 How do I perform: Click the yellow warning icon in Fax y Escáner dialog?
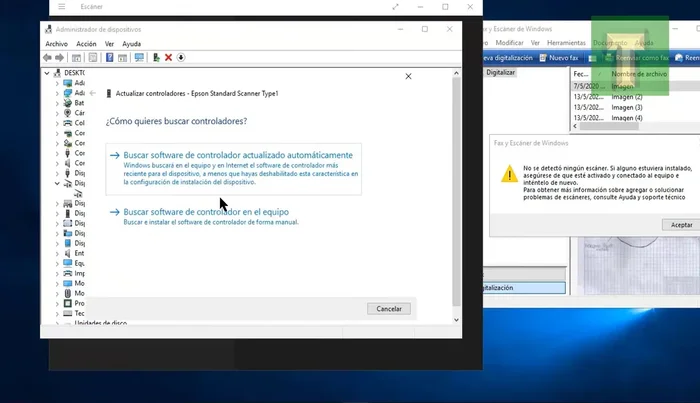509,174
